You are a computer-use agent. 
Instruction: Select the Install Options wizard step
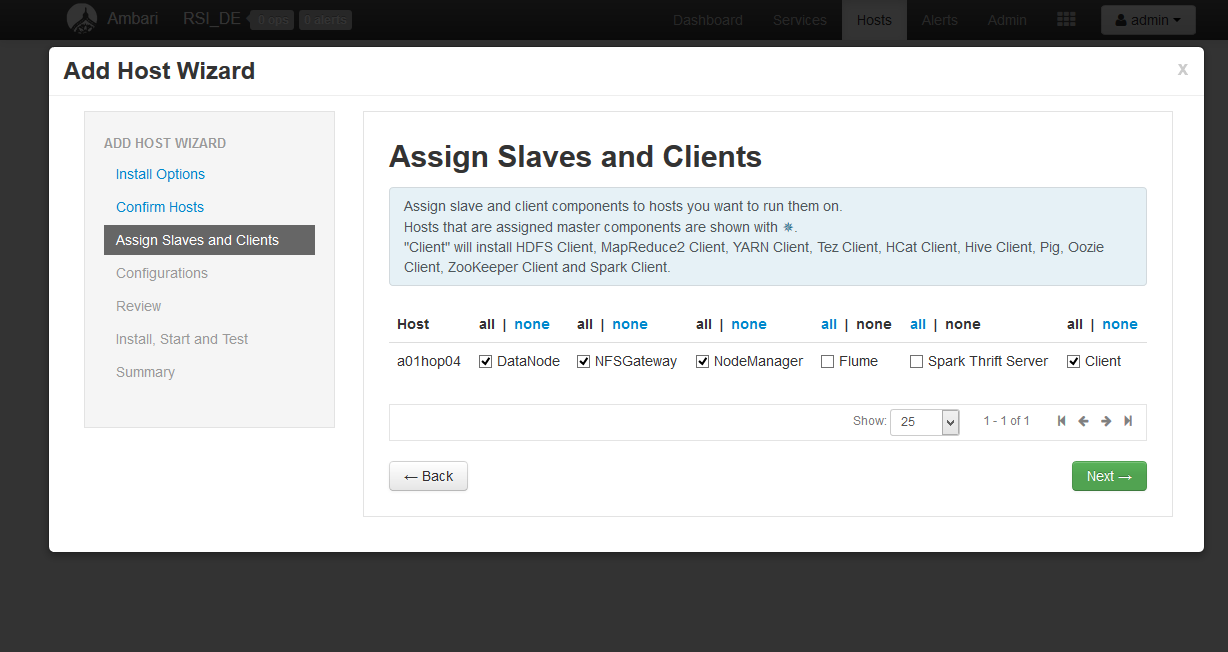(160, 173)
